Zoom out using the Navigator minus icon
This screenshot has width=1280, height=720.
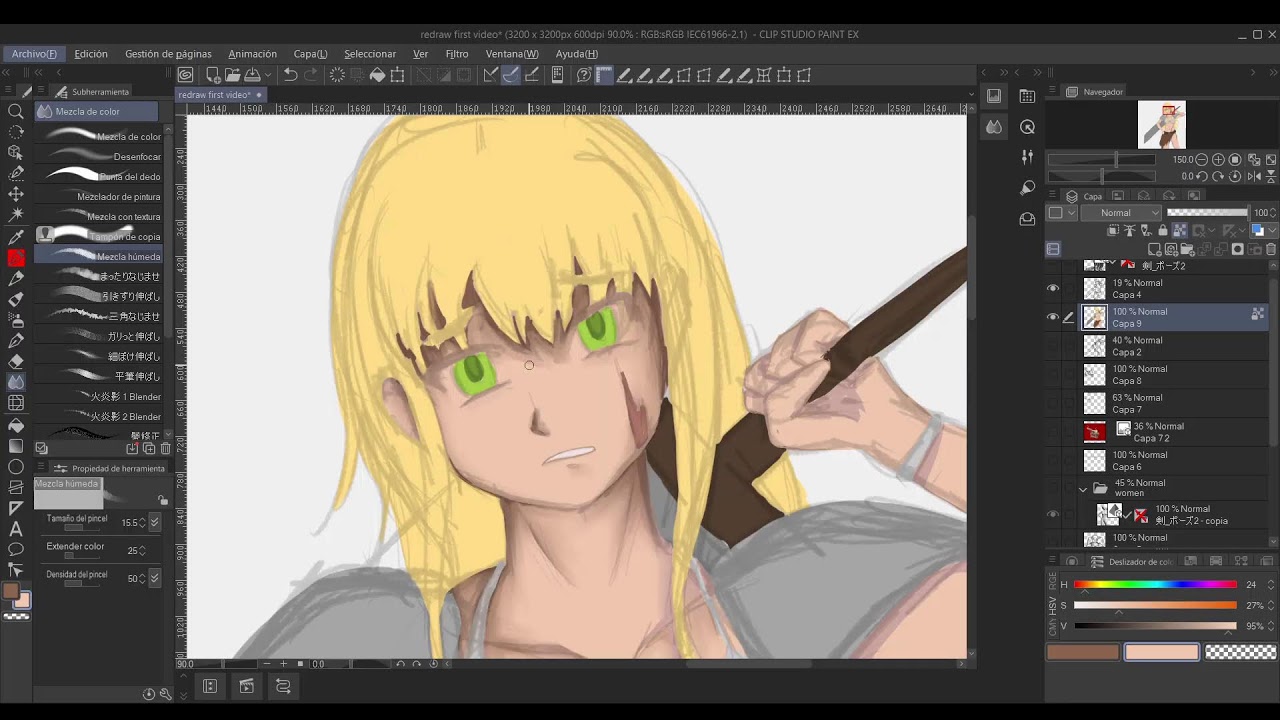click(x=1201, y=160)
